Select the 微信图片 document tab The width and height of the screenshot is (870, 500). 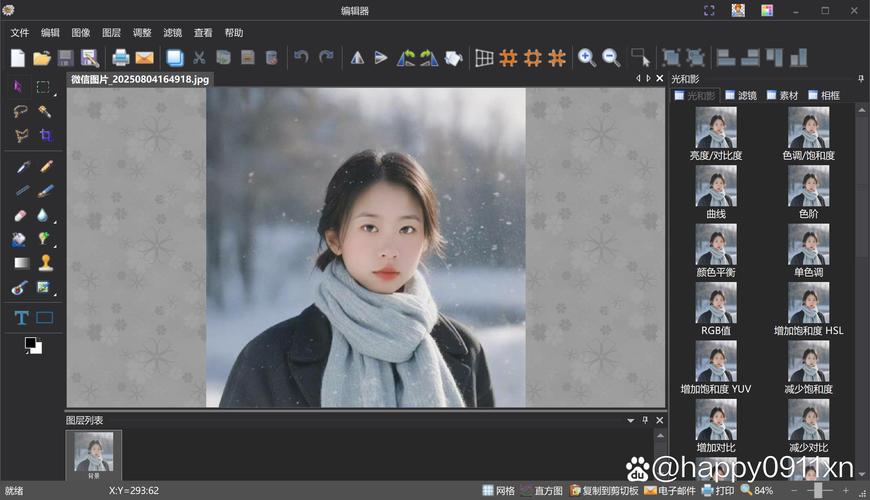coord(140,79)
